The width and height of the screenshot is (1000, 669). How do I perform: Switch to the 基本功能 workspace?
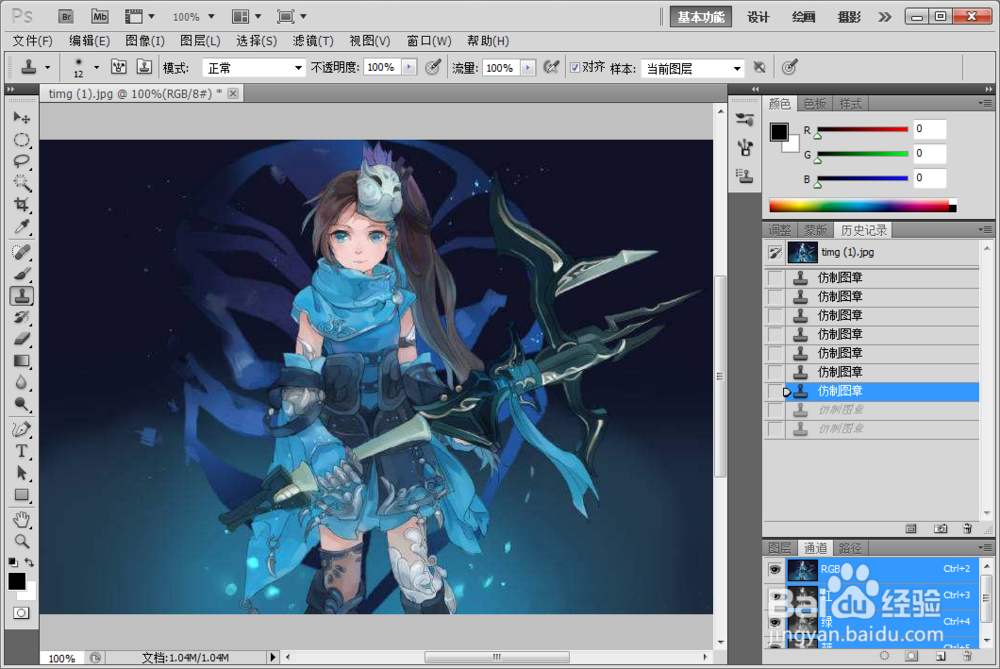pyautogui.click(x=700, y=17)
